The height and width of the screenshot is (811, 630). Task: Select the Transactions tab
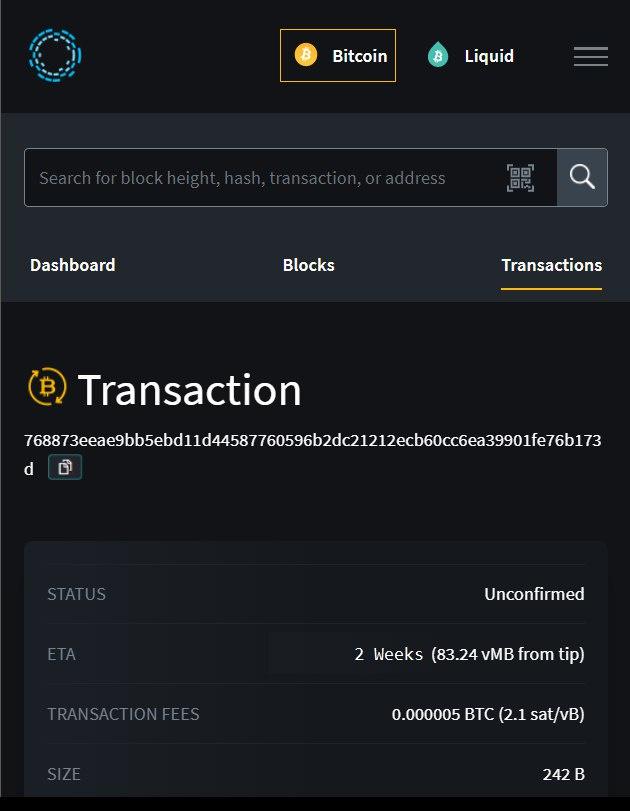click(551, 265)
